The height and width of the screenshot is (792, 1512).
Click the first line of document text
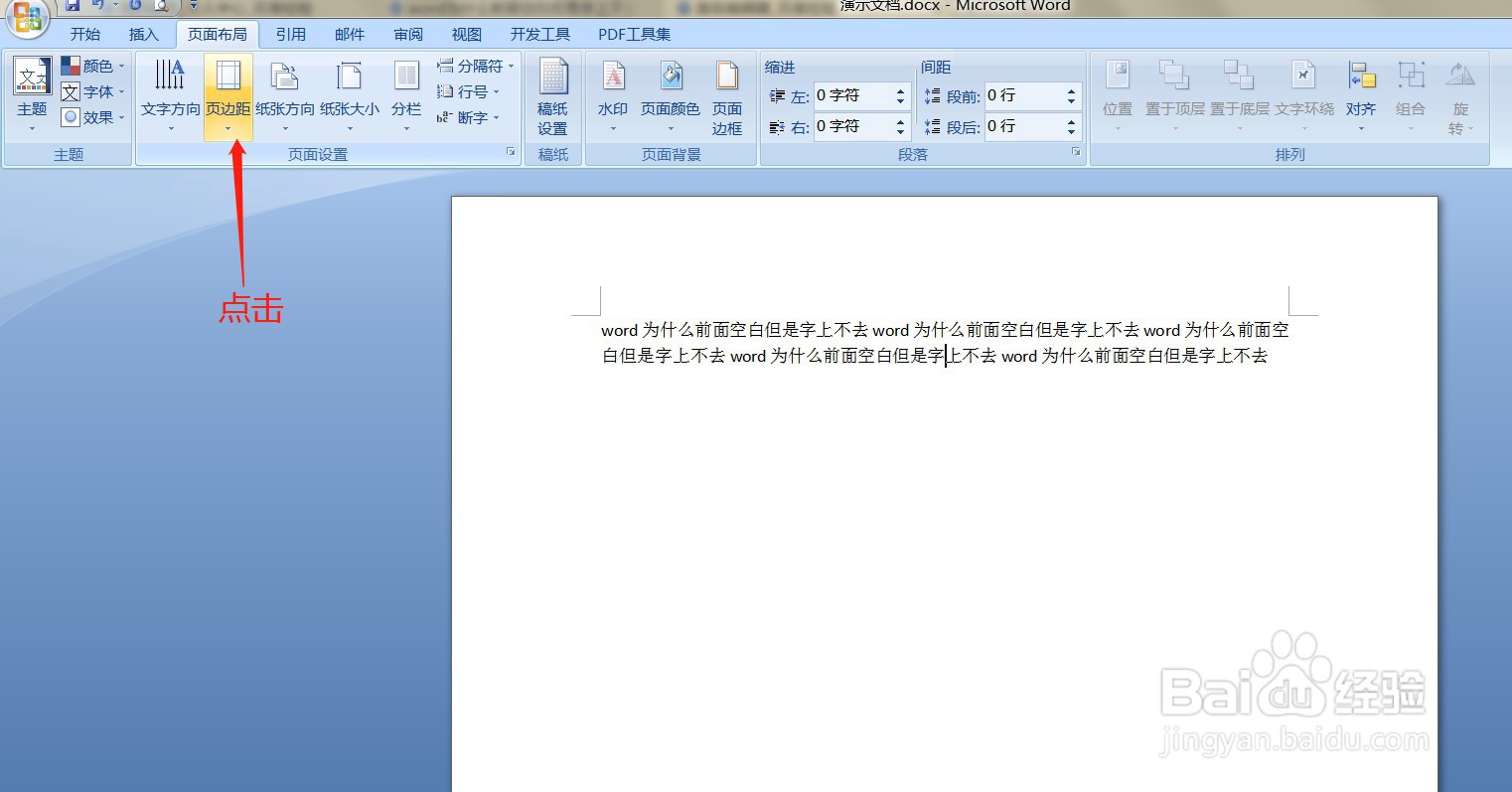tap(945, 330)
